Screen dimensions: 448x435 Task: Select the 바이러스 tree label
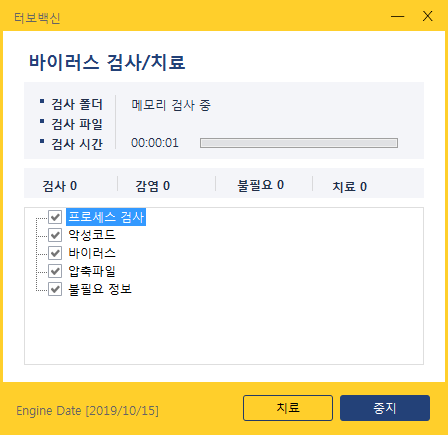coord(92,253)
